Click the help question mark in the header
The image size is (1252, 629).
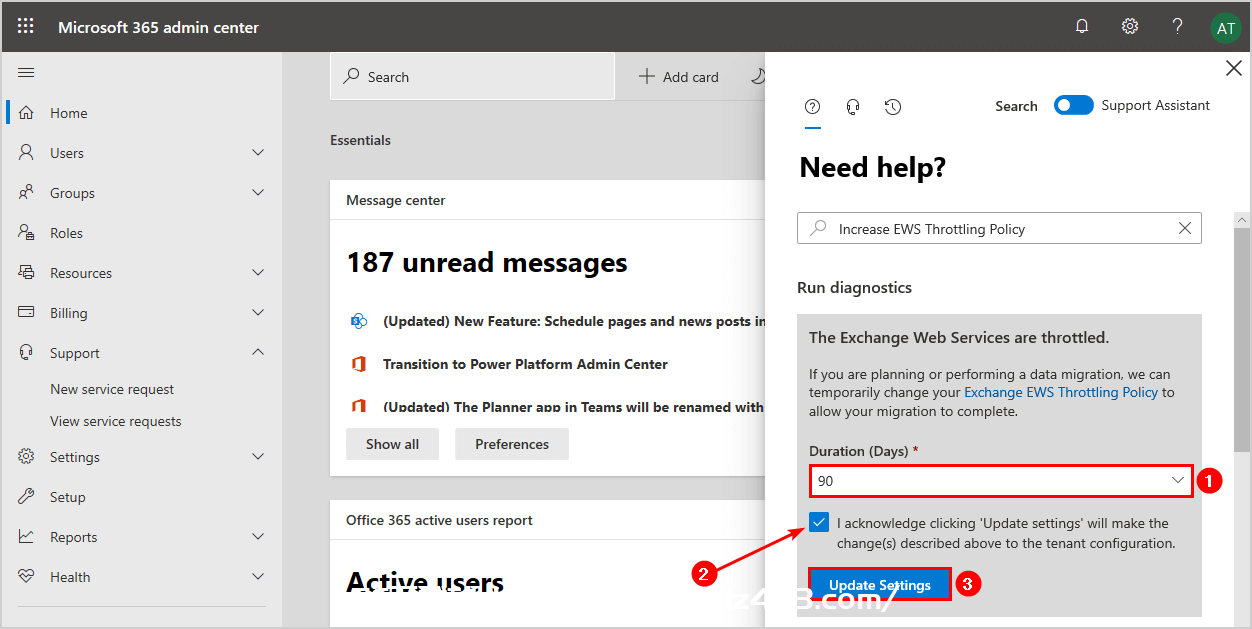tap(1178, 27)
